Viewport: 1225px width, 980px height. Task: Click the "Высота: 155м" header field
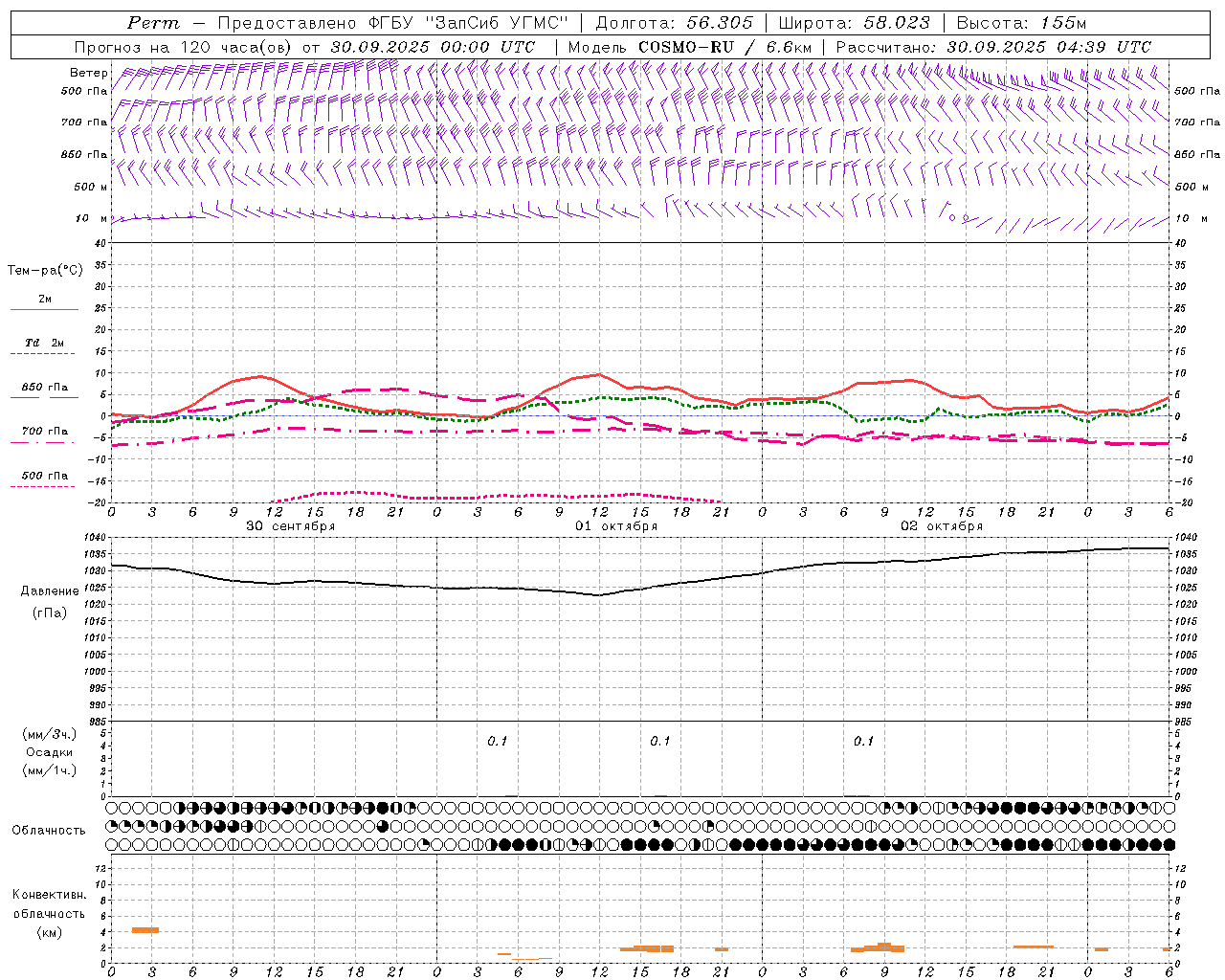[x=1021, y=23]
